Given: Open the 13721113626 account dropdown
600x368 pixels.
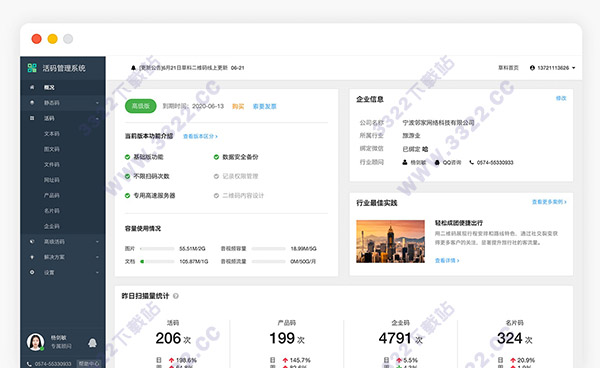Looking at the screenshot, I should coord(574,68).
